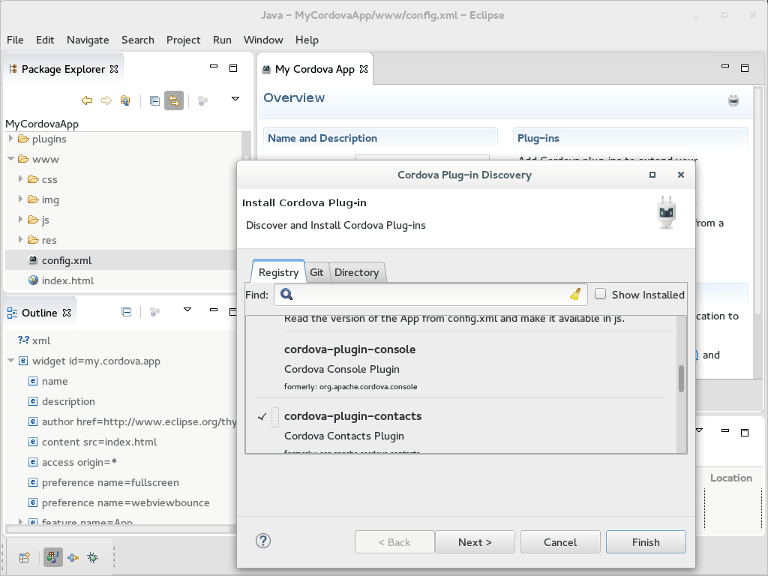Open the Help menu
Screen dimensions: 768x576
coord(307,40)
